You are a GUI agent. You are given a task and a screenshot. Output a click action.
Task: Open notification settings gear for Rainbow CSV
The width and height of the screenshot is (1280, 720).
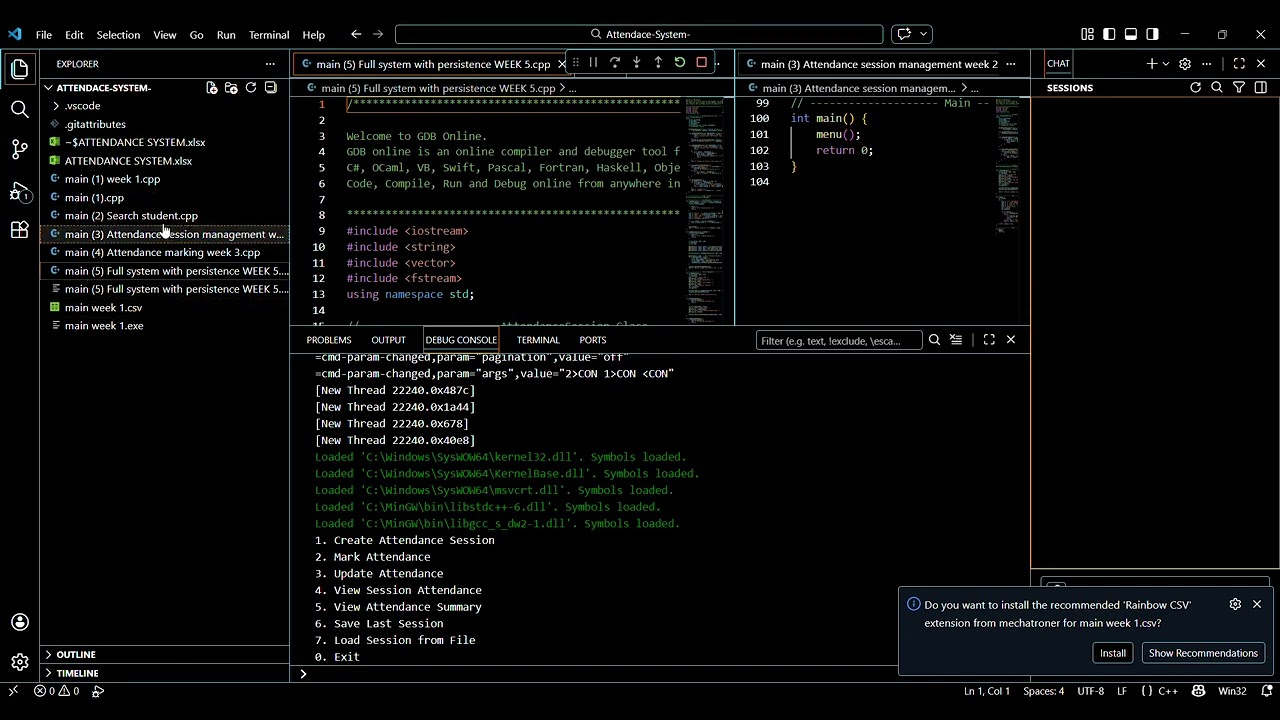(x=1235, y=604)
